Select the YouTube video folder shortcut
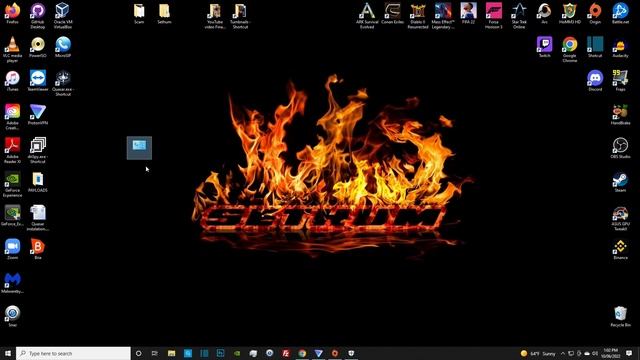The width and height of the screenshot is (640, 360). (x=215, y=16)
